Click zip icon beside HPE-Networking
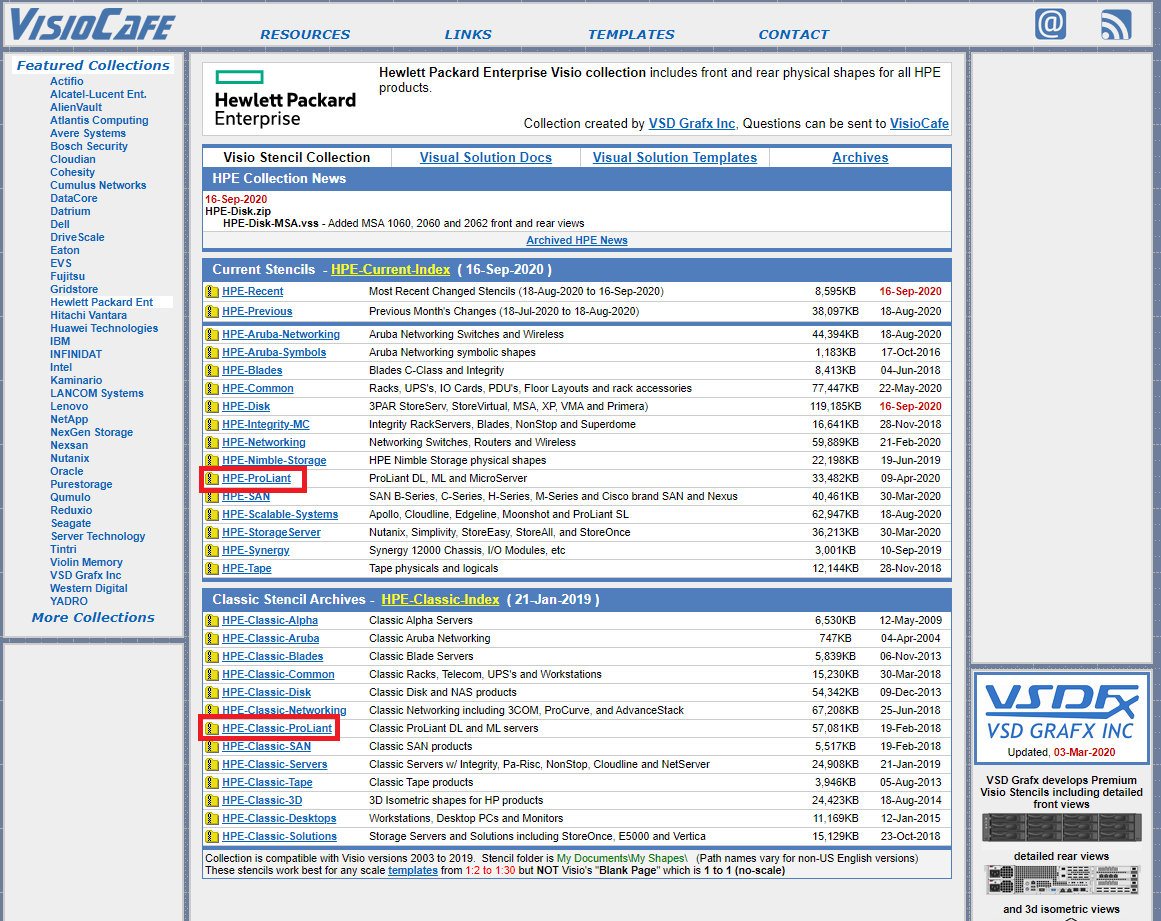Viewport: 1161px width, 921px height. 212,443
